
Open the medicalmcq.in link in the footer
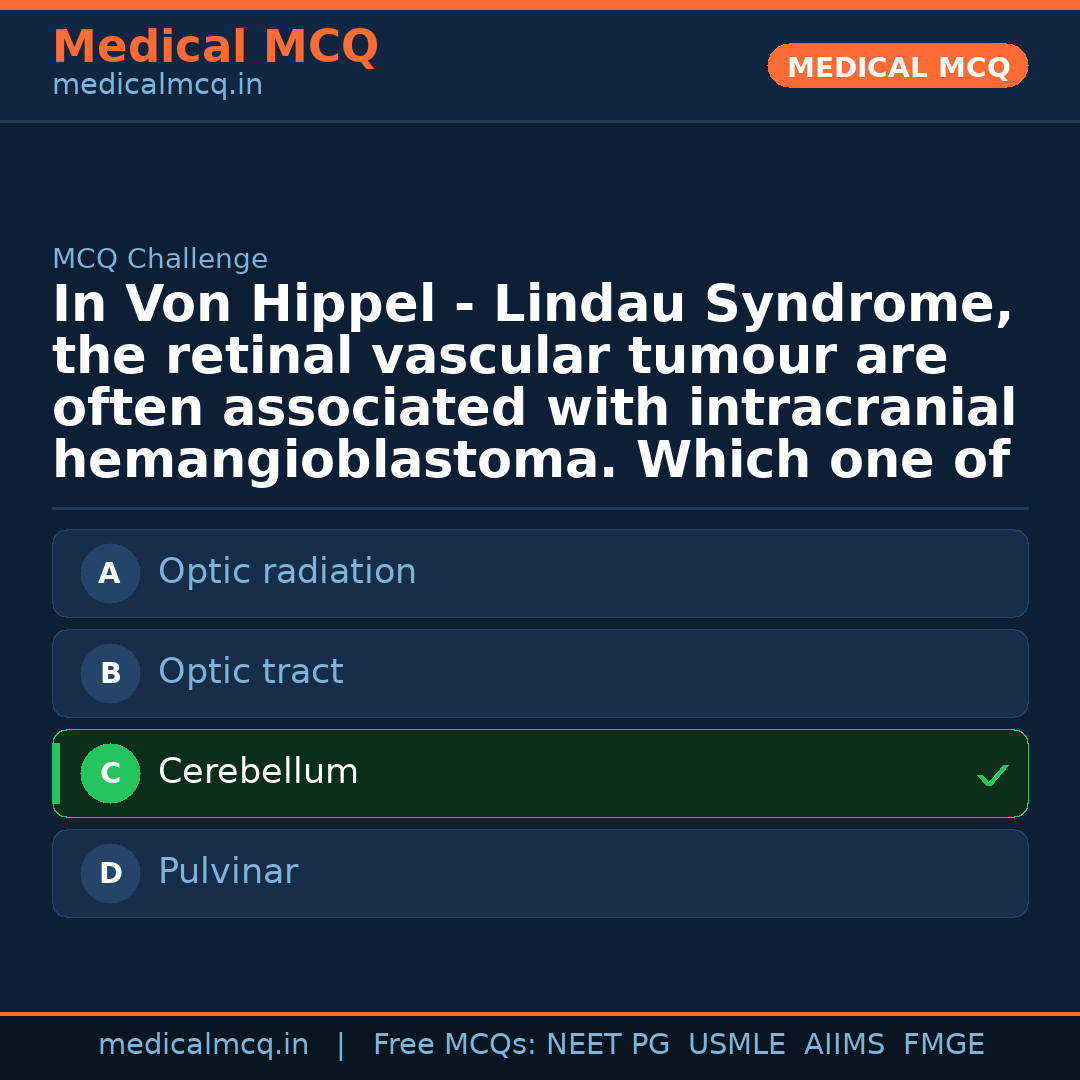point(203,1045)
